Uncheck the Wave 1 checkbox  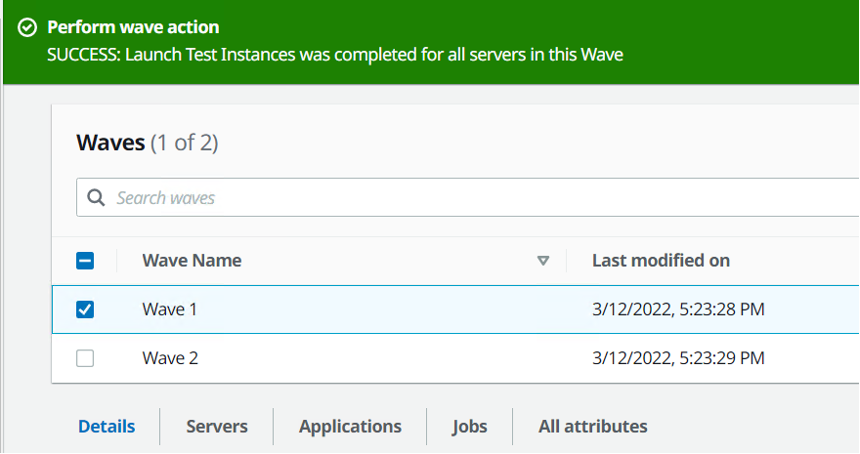[x=85, y=309]
